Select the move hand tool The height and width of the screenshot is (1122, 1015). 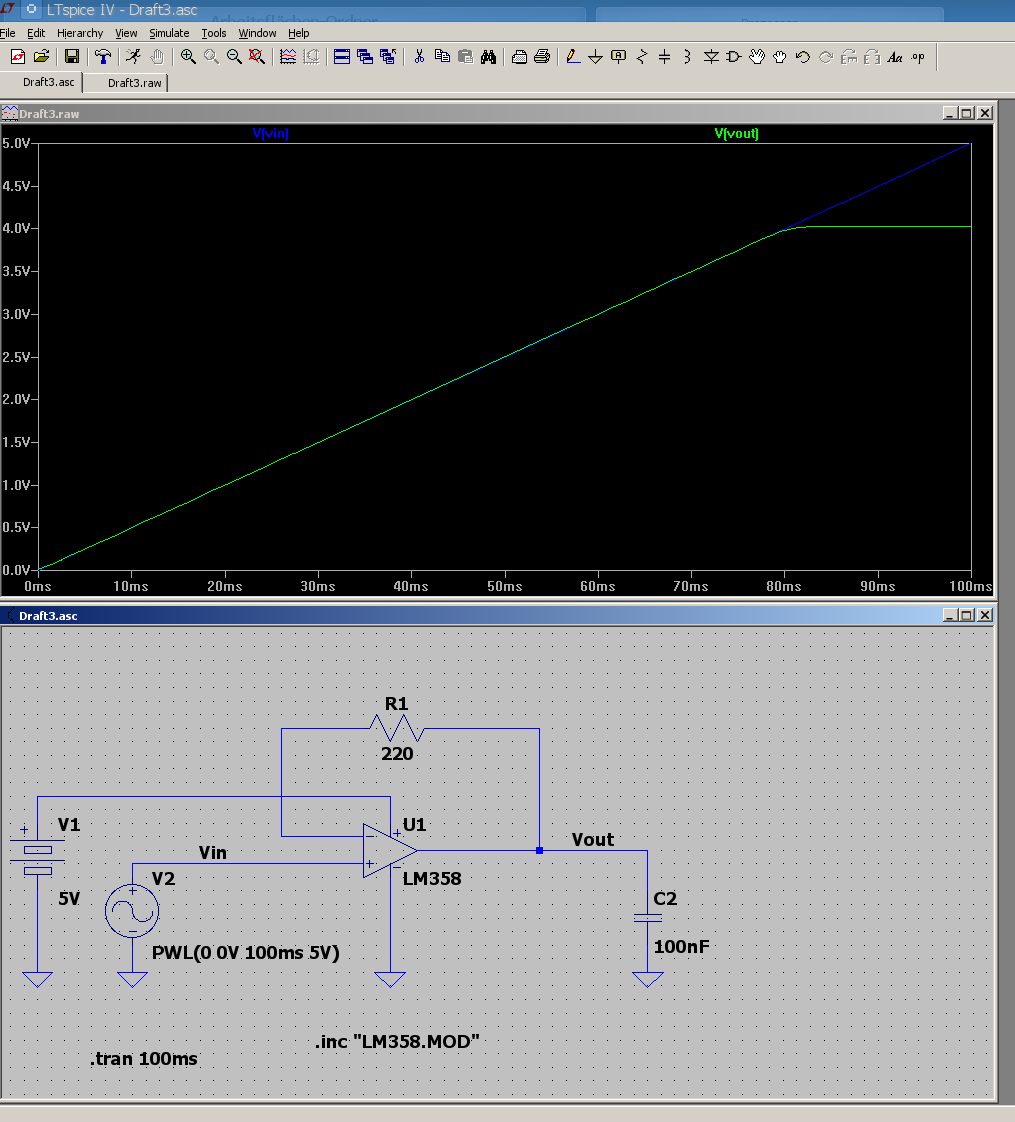(x=757, y=57)
